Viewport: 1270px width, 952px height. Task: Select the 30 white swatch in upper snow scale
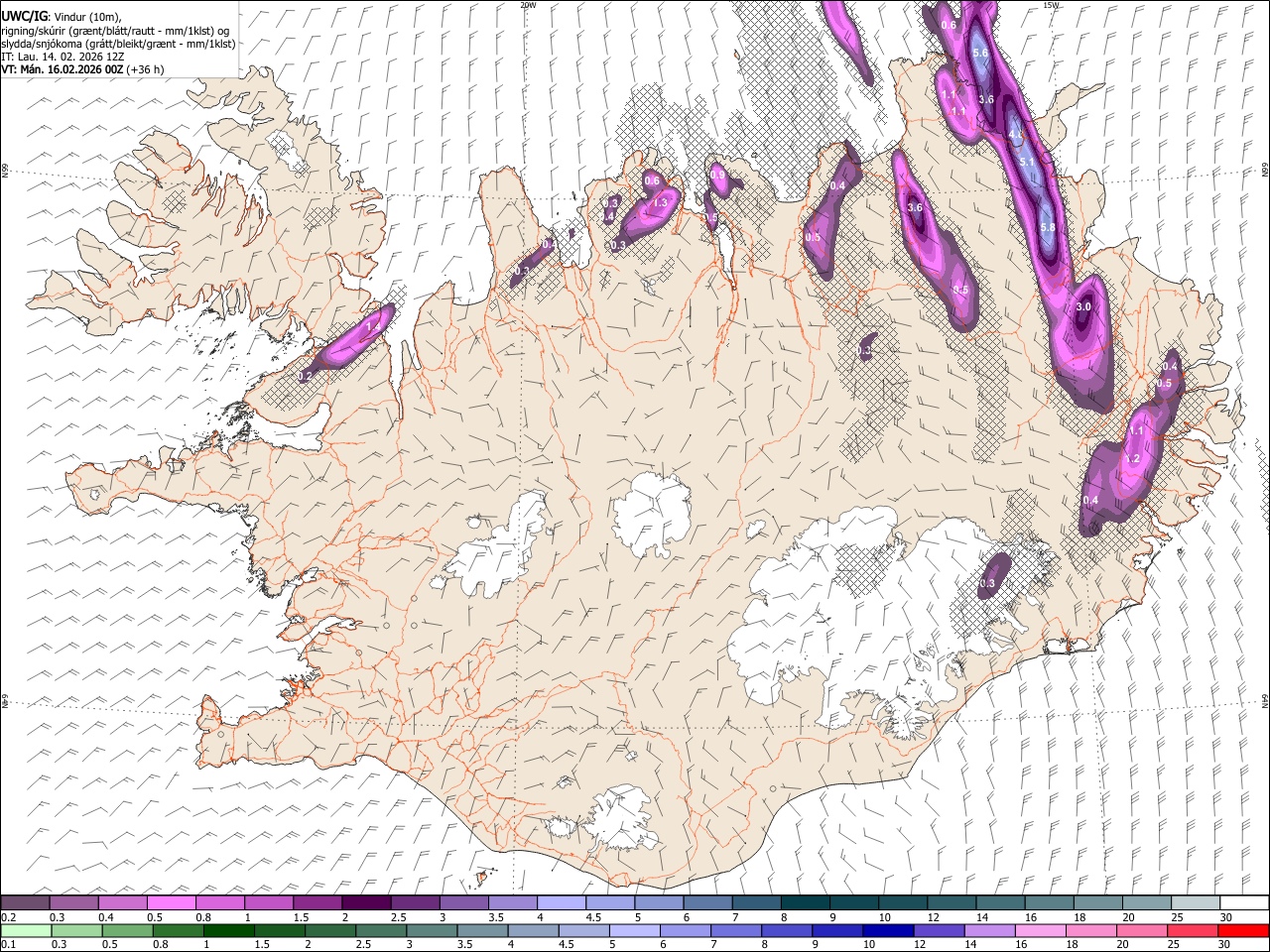tap(1244, 902)
